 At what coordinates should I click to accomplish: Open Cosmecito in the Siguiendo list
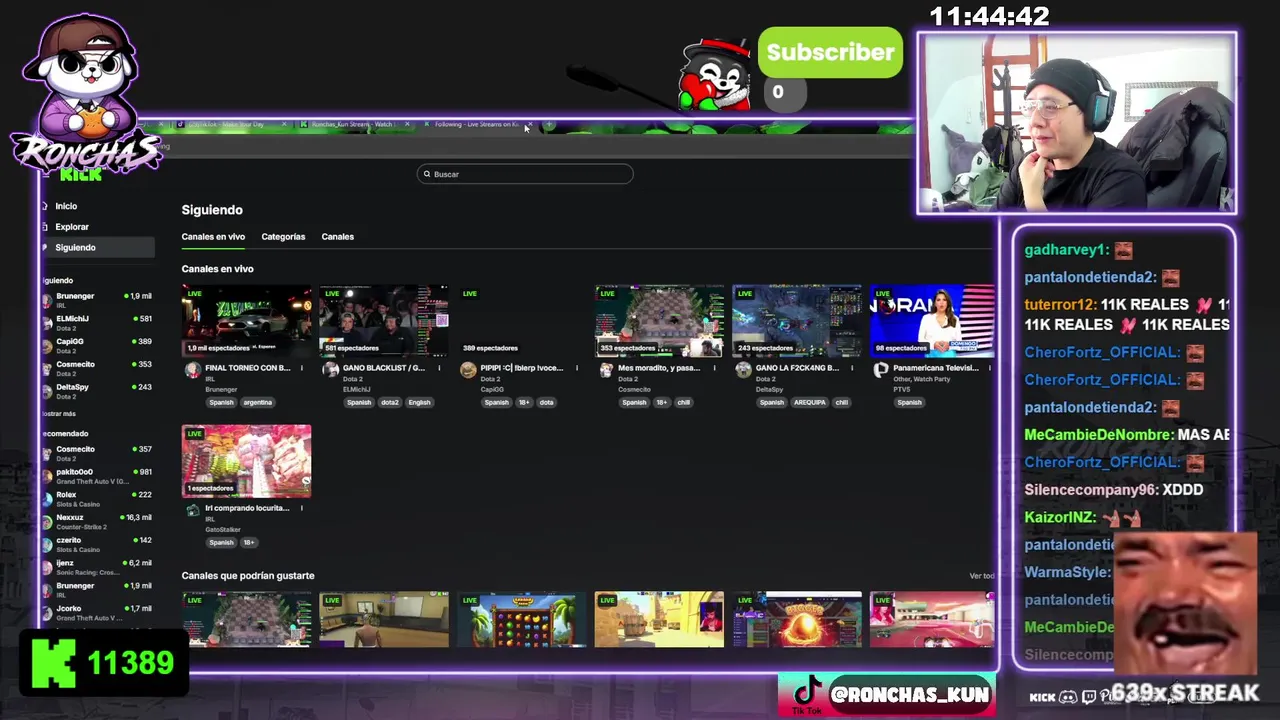point(97,367)
